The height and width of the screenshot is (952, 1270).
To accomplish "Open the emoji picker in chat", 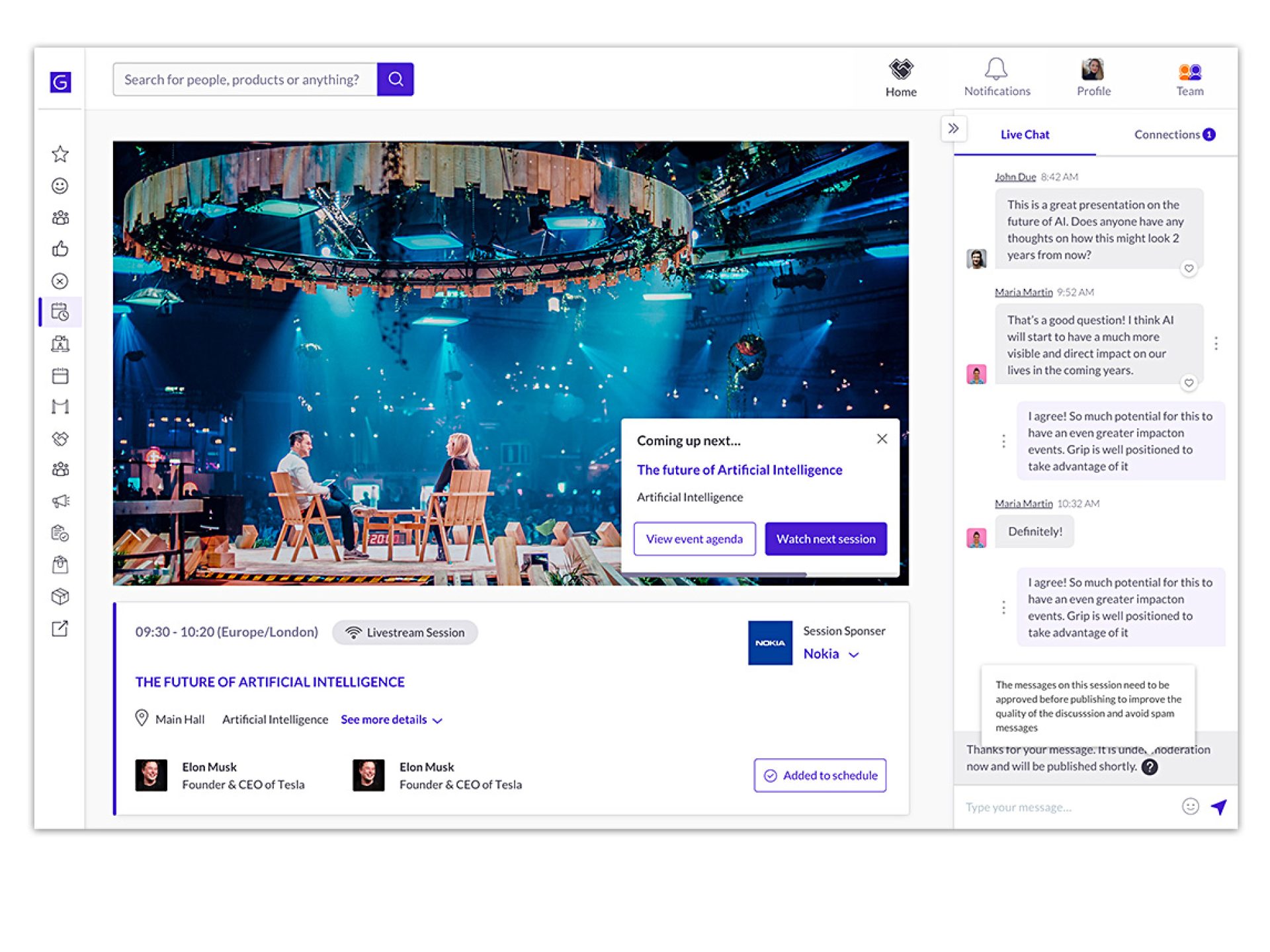I will click(1190, 807).
